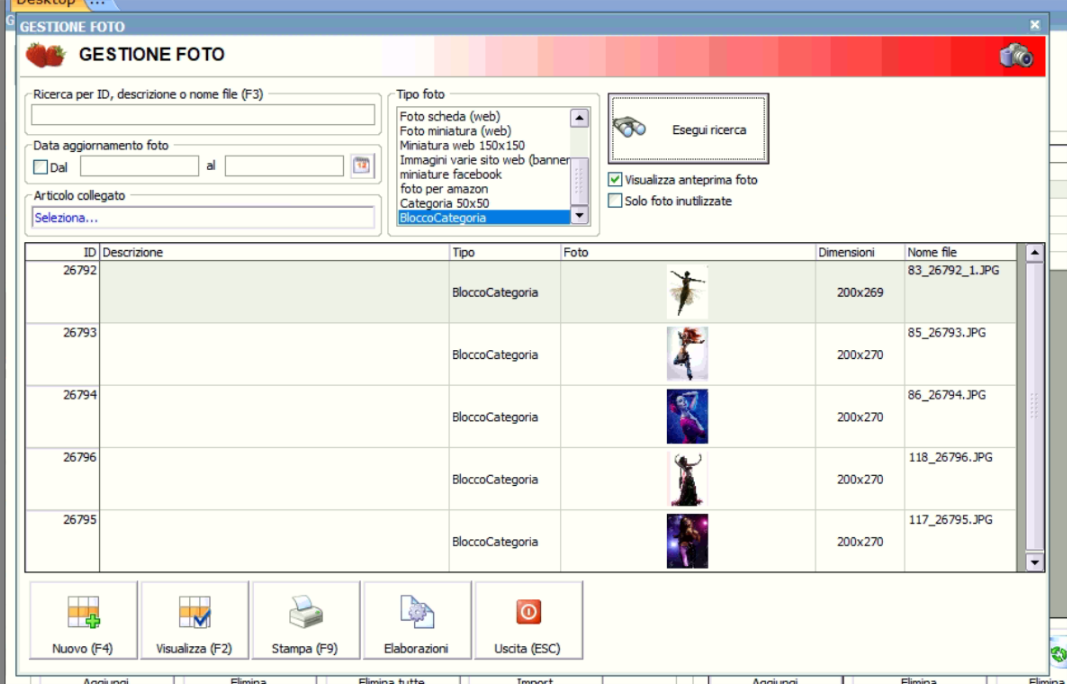Check Solo foto inutilizzate
The height and width of the screenshot is (684, 1067).
pos(615,201)
